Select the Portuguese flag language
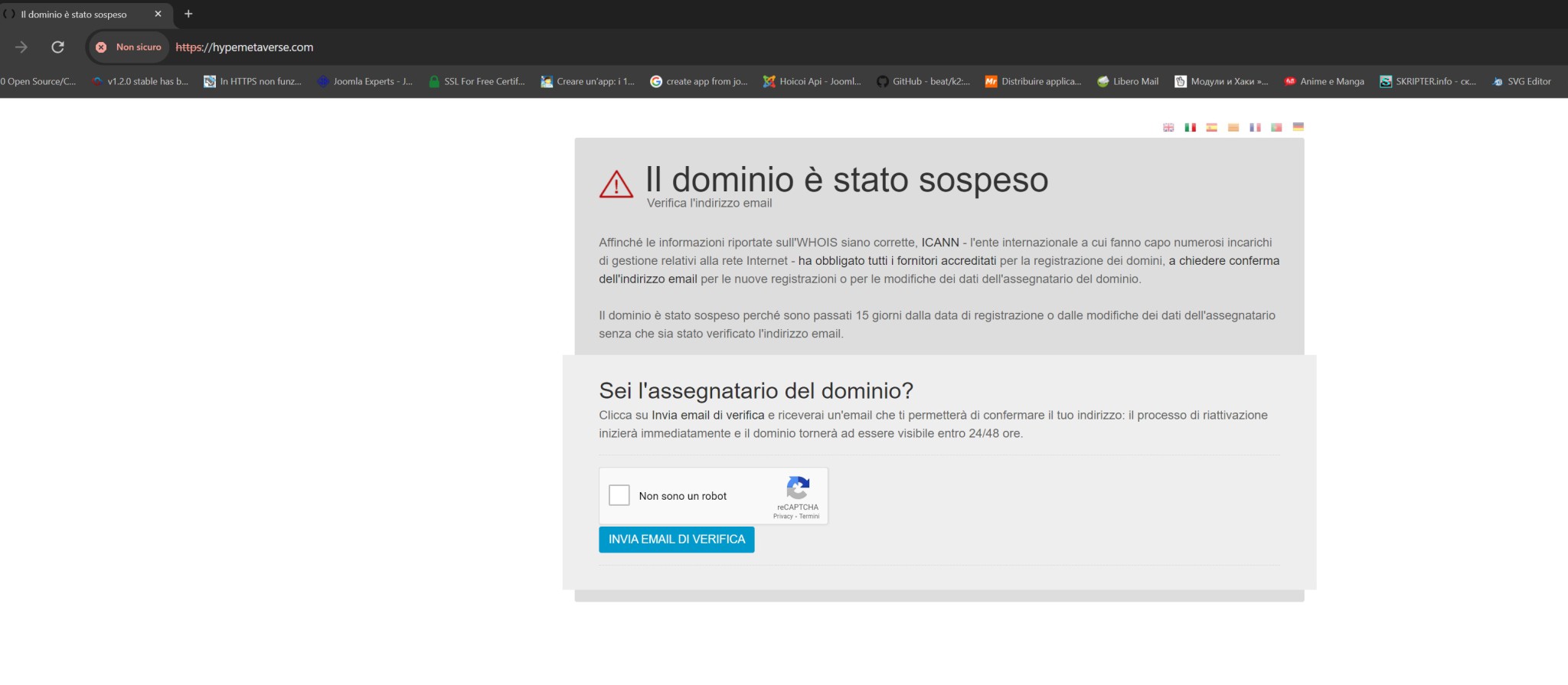The image size is (1568, 685). point(1276,128)
